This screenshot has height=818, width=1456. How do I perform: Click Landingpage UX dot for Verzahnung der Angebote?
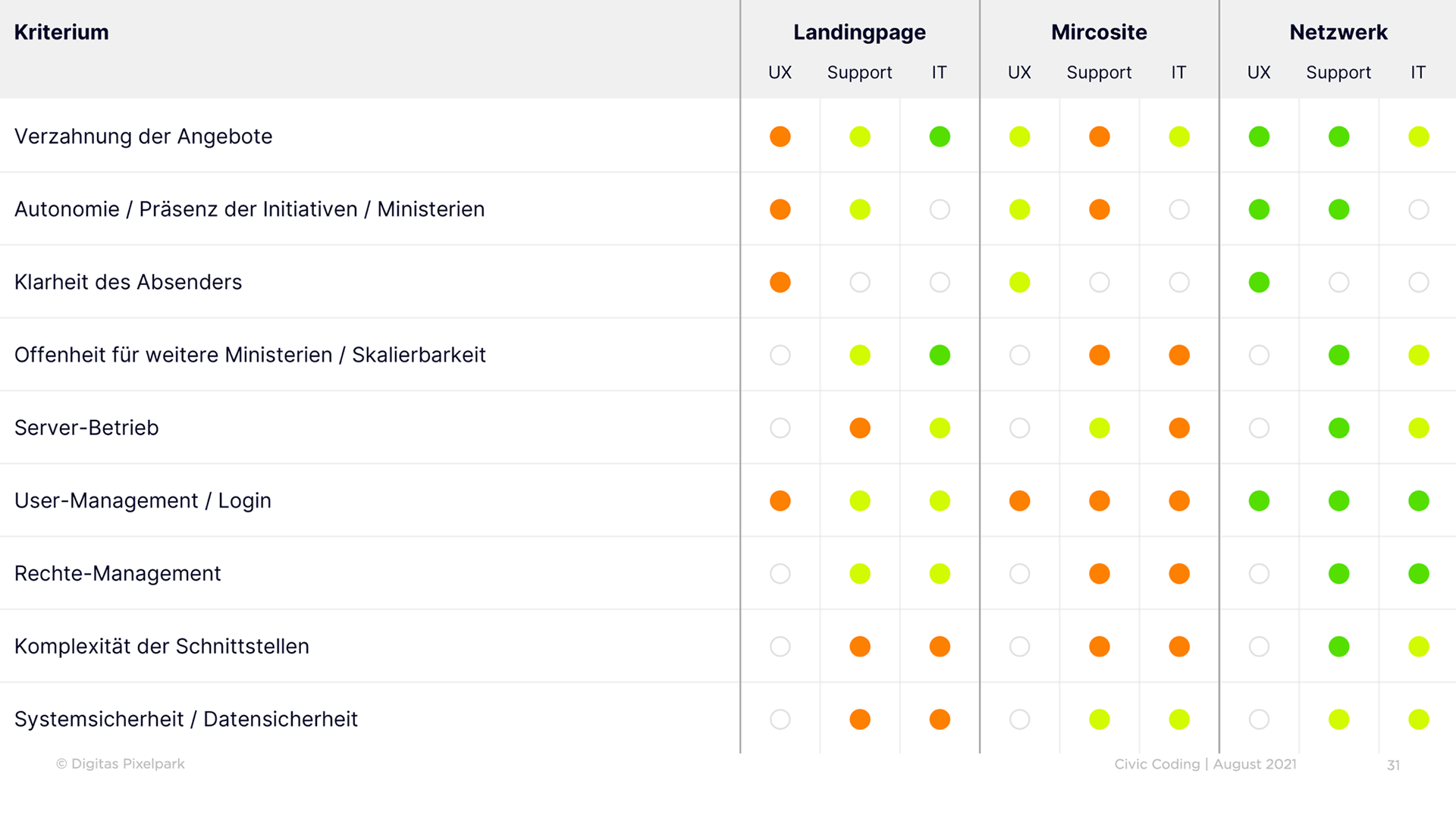pyautogui.click(x=780, y=136)
